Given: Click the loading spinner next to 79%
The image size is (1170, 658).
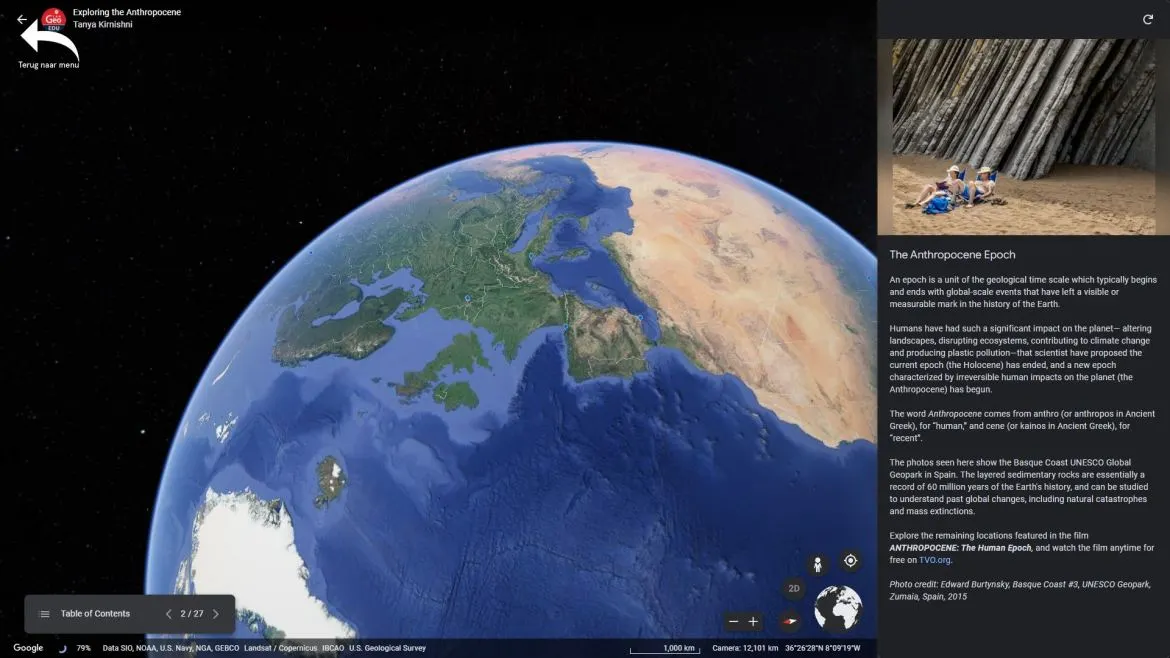Looking at the screenshot, I should click(63, 648).
